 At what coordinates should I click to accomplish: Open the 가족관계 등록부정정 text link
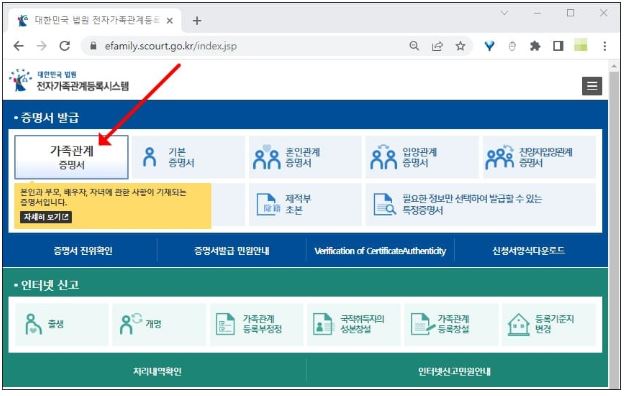(x=262, y=324)
